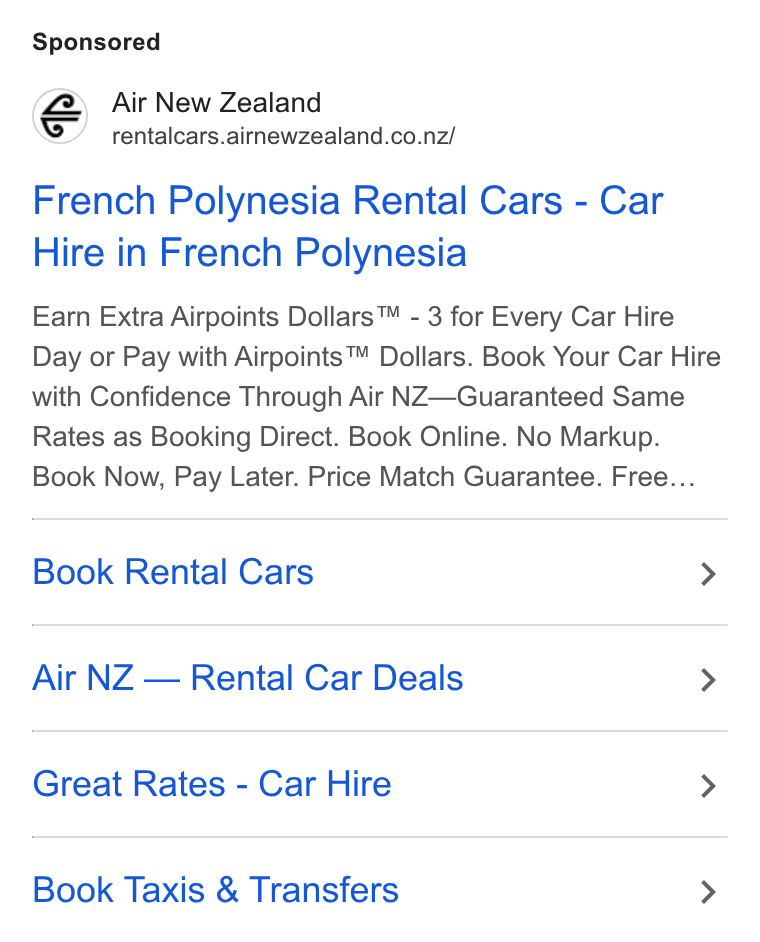
Task: Select the arrow next to Great Rates - Car Hire
Action: point(708,786)
